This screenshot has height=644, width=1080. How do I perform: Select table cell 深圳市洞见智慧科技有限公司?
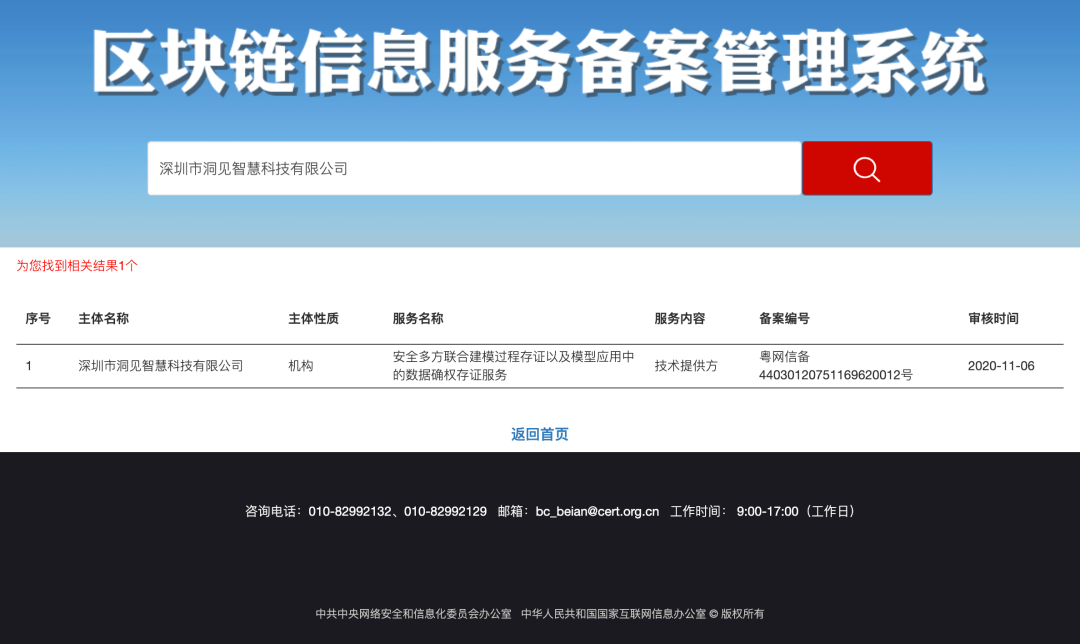160,366
